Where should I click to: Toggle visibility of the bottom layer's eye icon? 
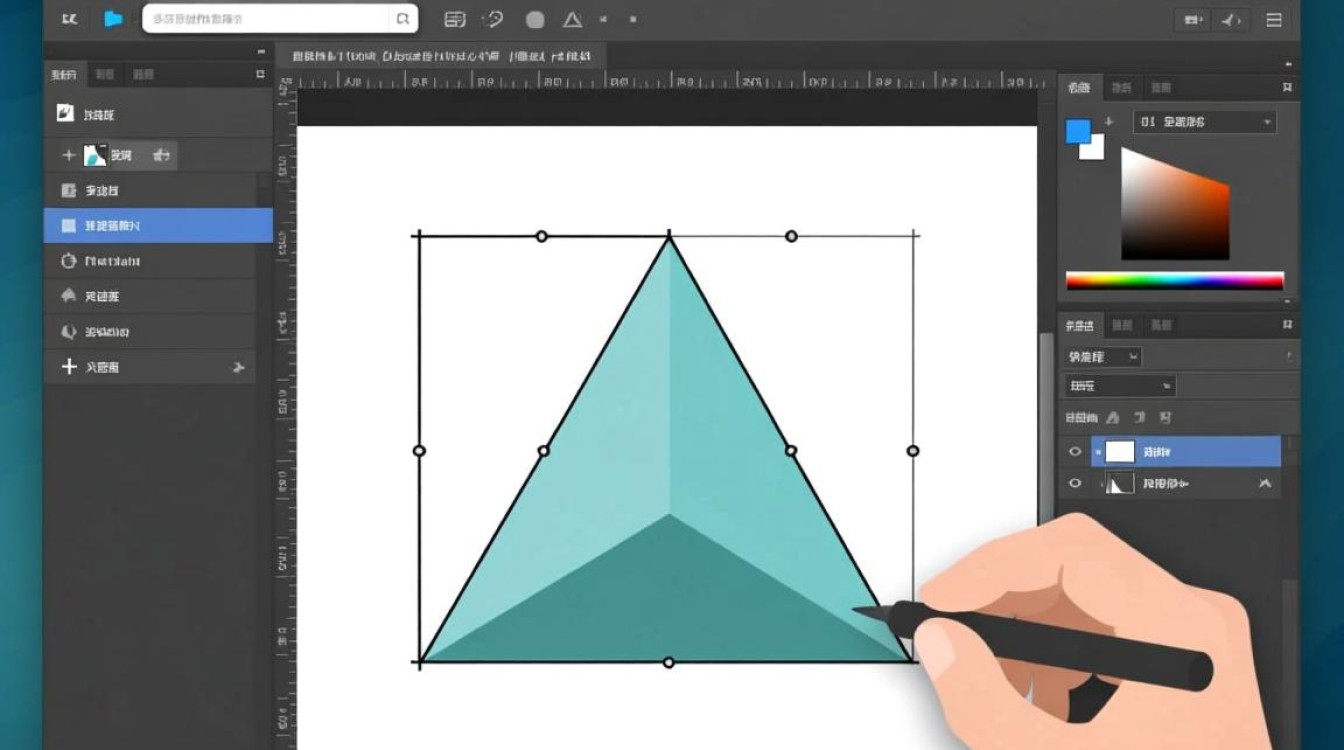(x=1075, y=484)
